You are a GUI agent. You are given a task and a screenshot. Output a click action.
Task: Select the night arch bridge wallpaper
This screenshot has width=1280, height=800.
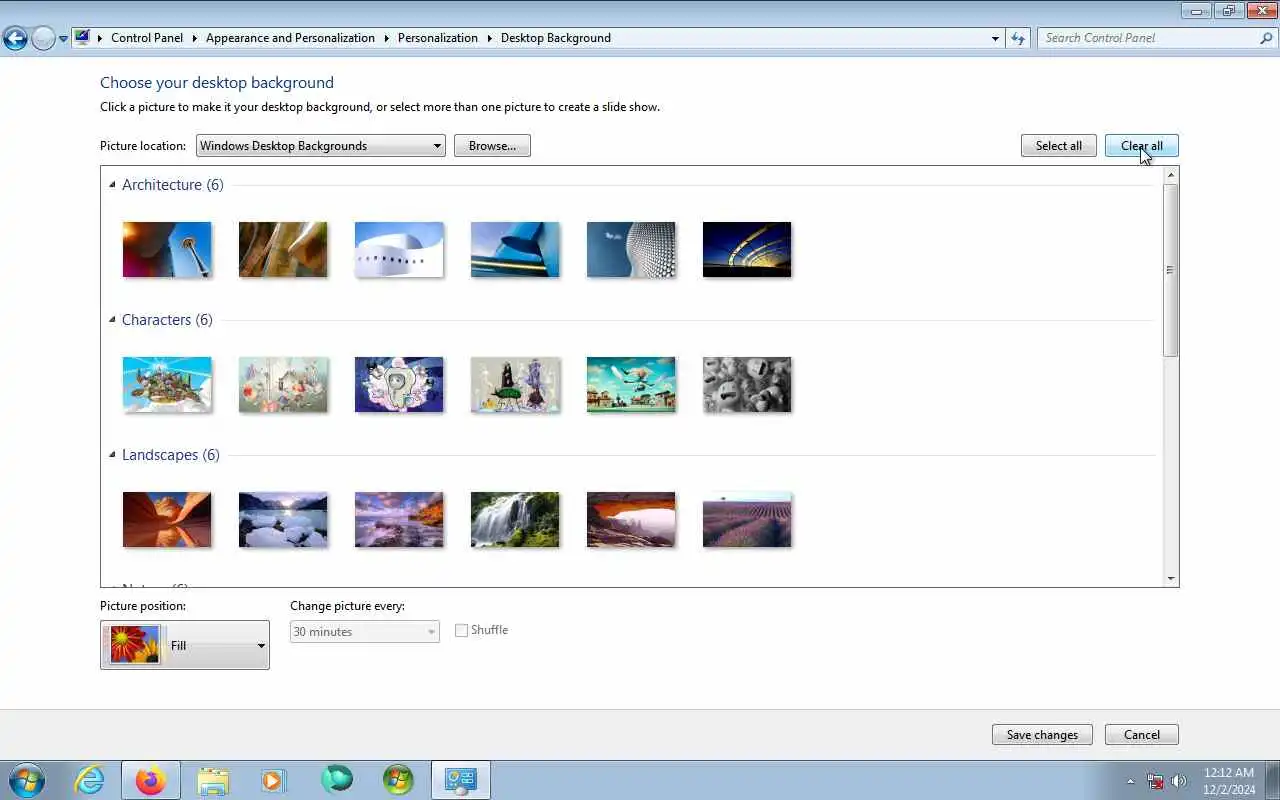tap(747, 250)
